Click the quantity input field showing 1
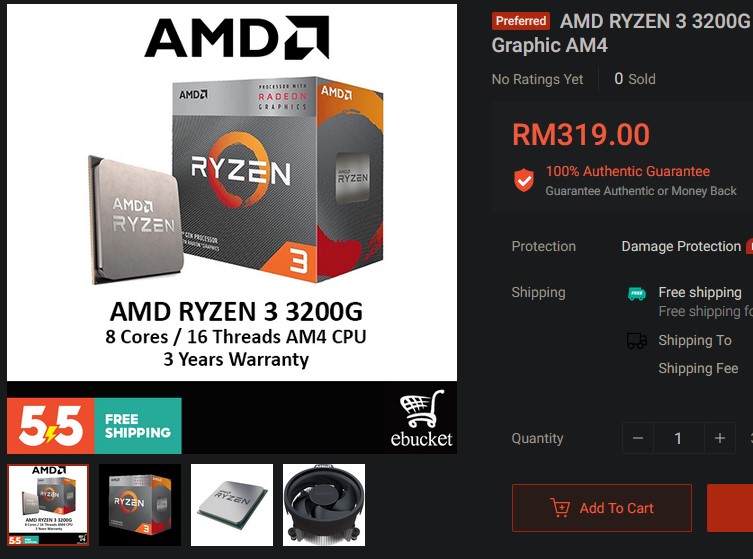Image resolution: width=753 pixels, height=559 pixels. [679, 438]
